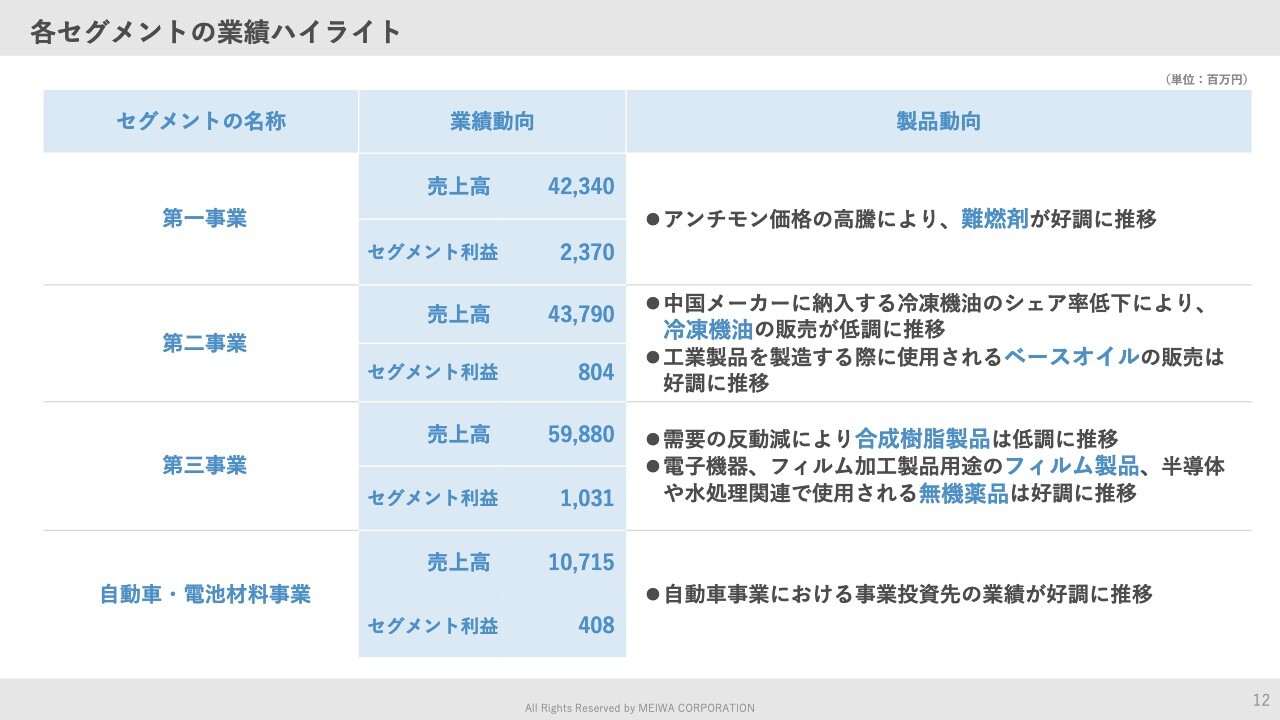The height and width of the screenshot is (720, 1280).
Task: Select sales value 59,880
Action: [x=581, y=434]
